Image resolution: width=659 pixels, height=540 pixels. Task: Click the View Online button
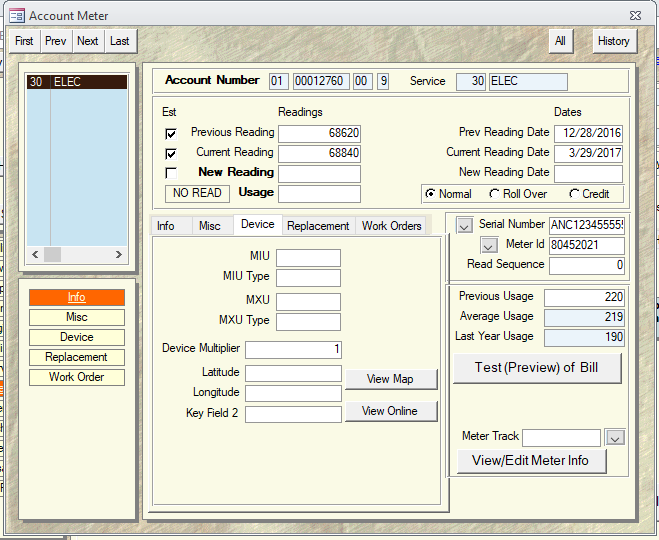pyautogui.click(x=391, y=411)
